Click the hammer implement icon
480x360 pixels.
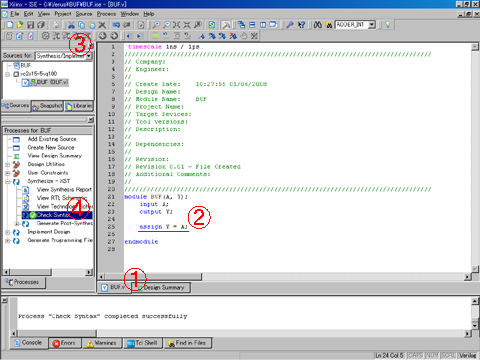coord(226,25)
